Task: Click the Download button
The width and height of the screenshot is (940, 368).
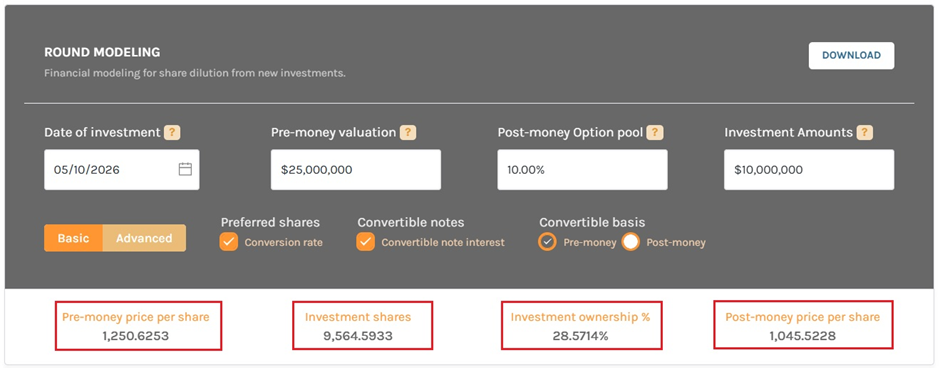Action: click(851, 56)
